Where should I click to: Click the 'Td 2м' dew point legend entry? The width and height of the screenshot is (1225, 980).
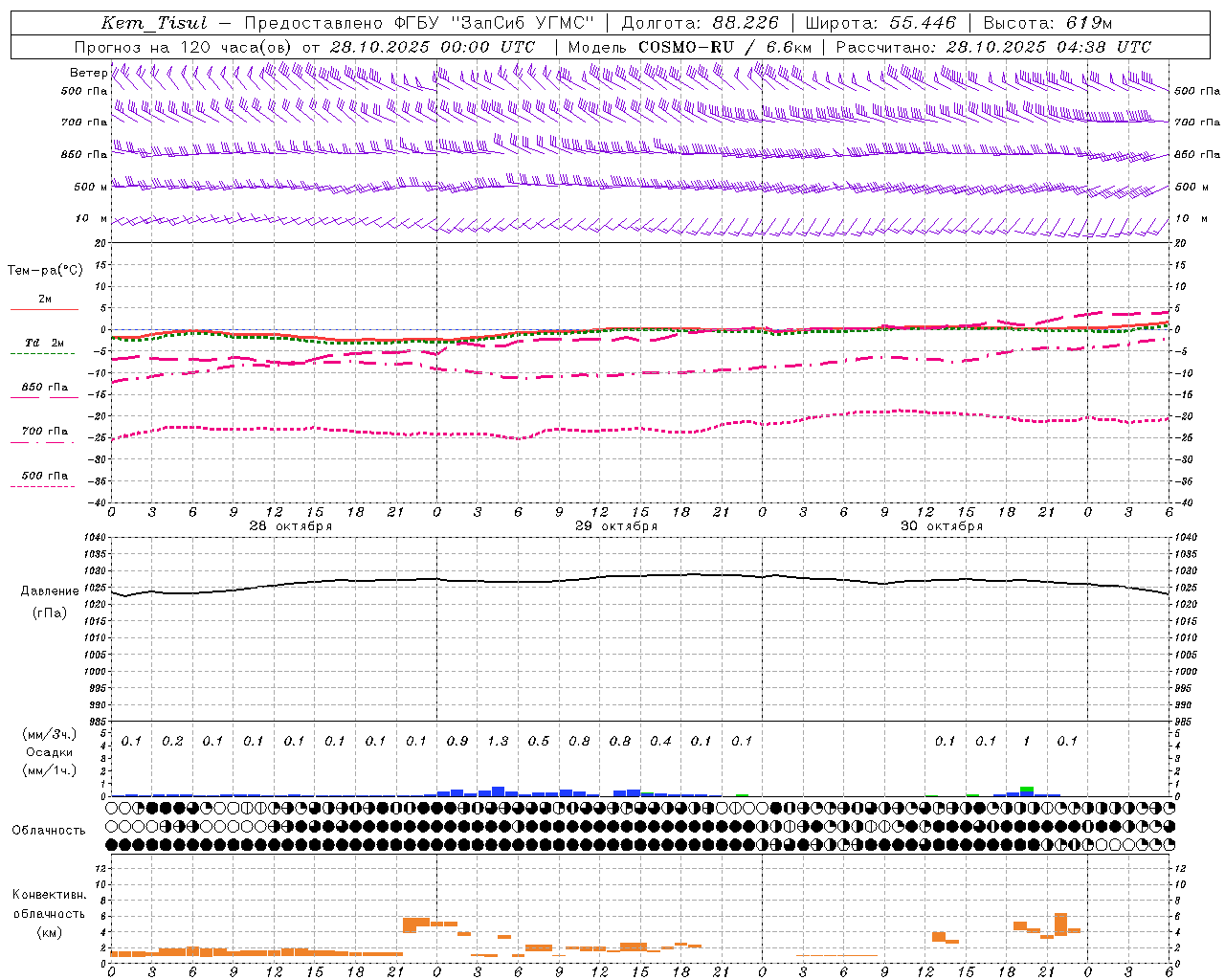coord(44,343)
